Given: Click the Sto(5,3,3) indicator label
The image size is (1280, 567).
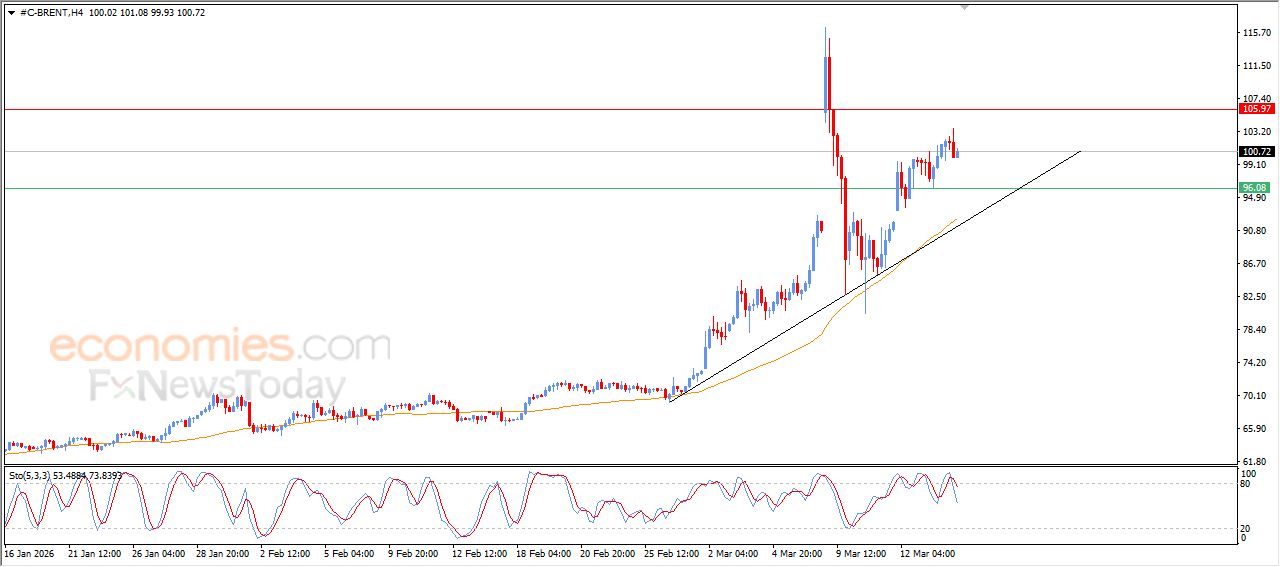Looking at the screenshot, I should (x=30, y=475).
